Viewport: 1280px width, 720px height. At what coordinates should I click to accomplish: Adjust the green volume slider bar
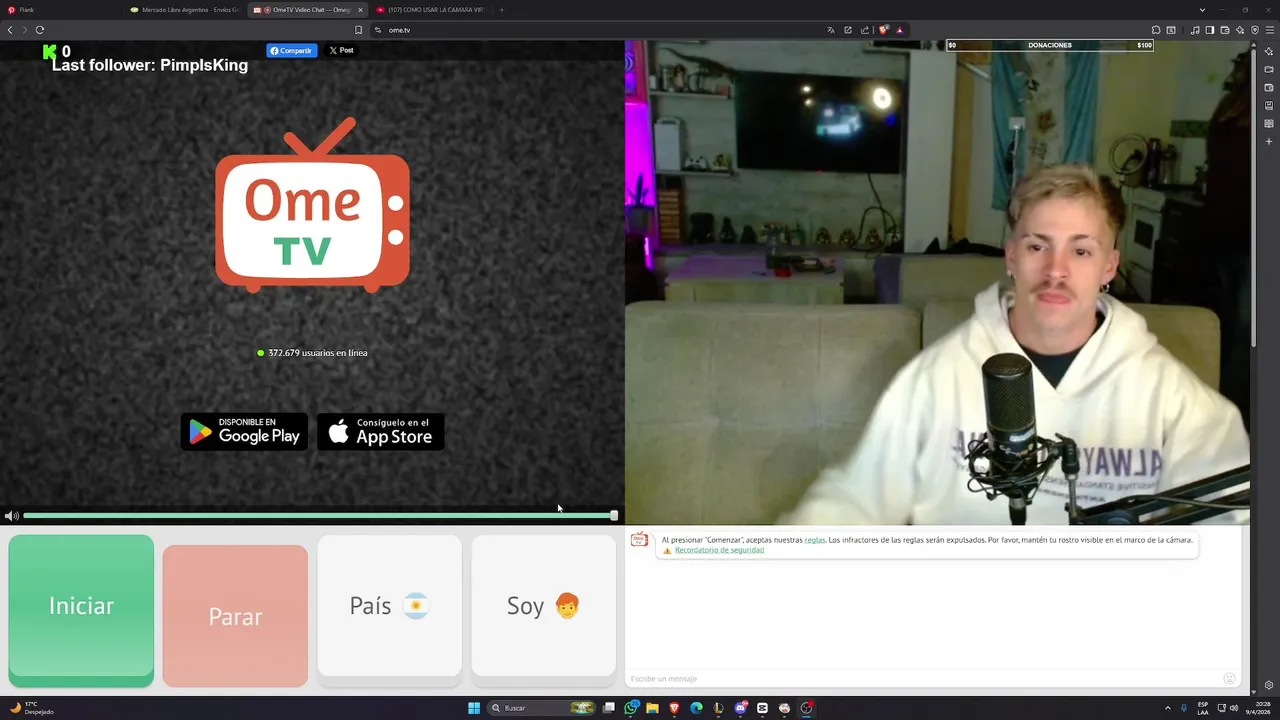coord(320,516)
